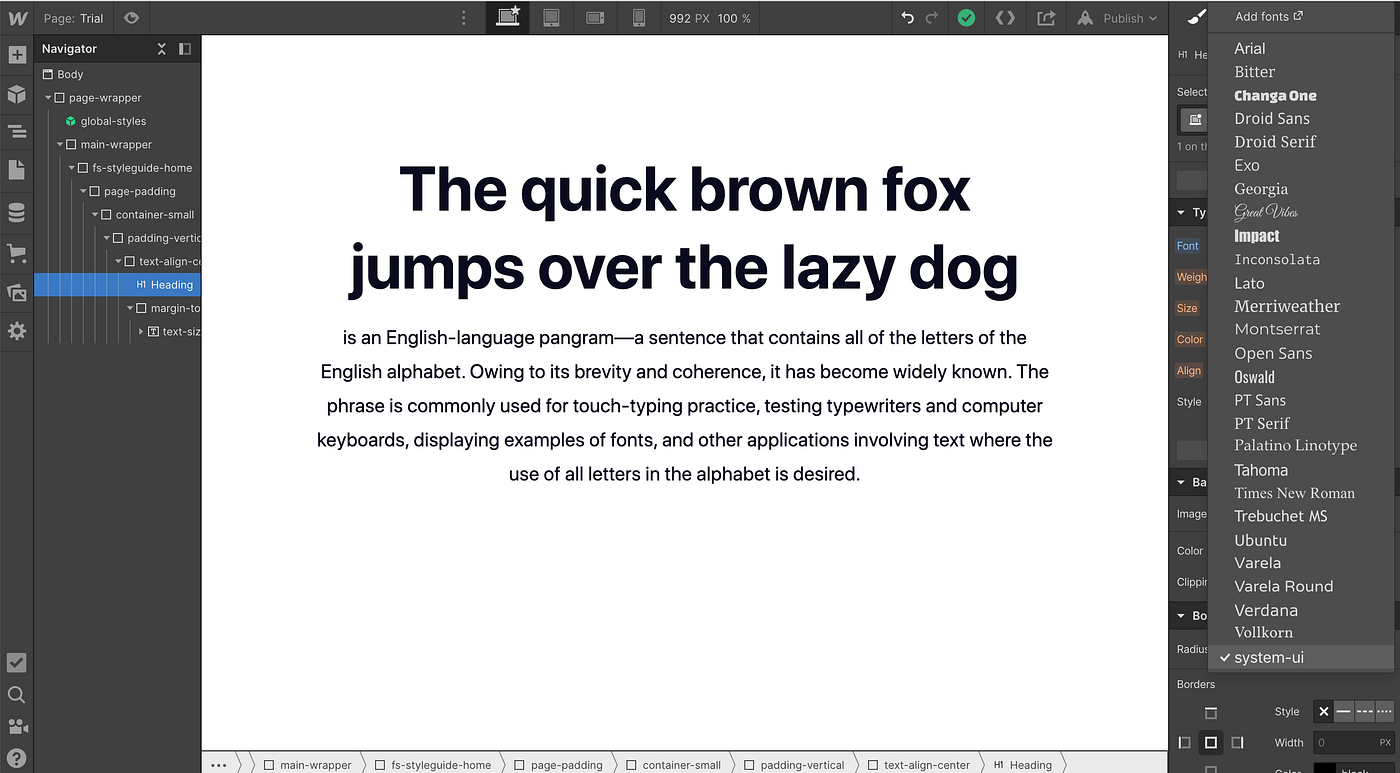Click the green saved status checkmark
Viewport: 1400px width, 773px height.
966,18
